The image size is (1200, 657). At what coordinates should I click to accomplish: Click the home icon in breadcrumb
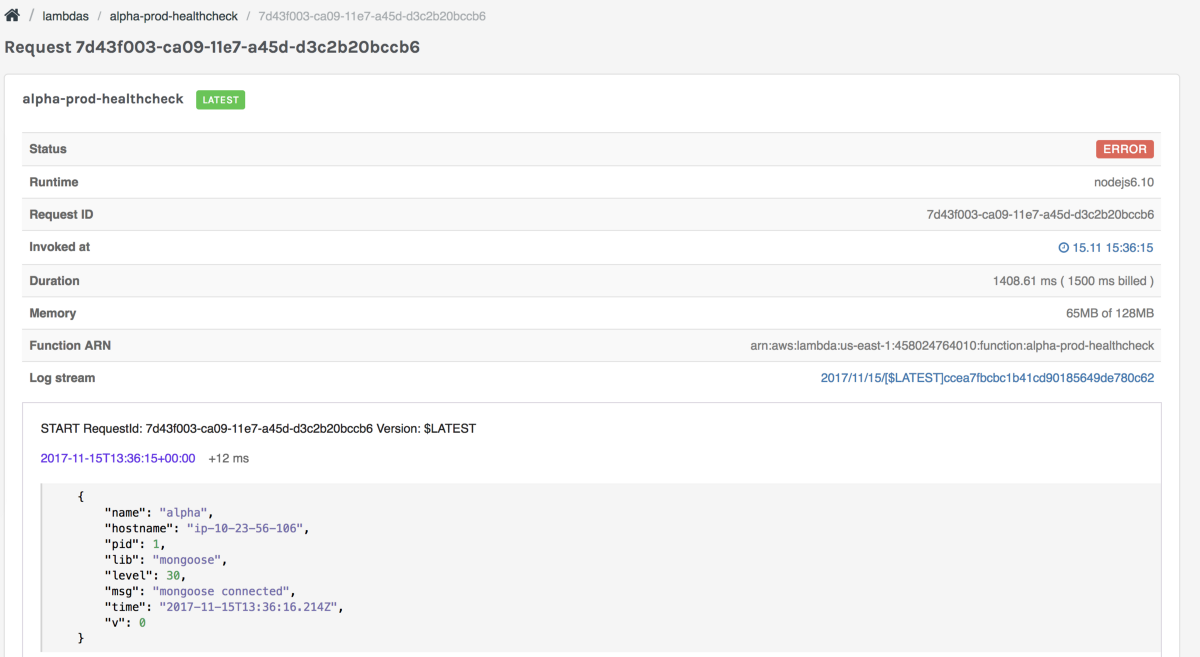[x=12, y=16]
